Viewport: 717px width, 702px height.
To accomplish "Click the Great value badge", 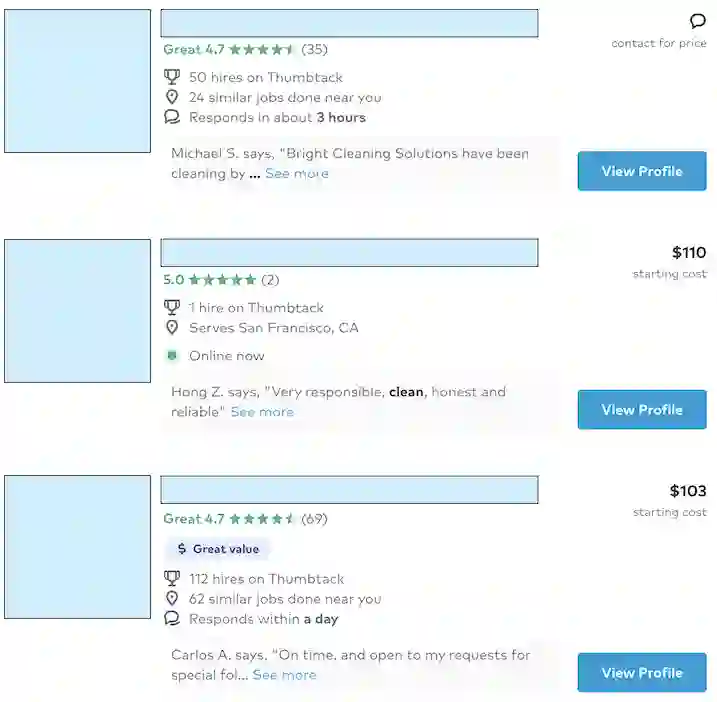I will click(217, 549).
